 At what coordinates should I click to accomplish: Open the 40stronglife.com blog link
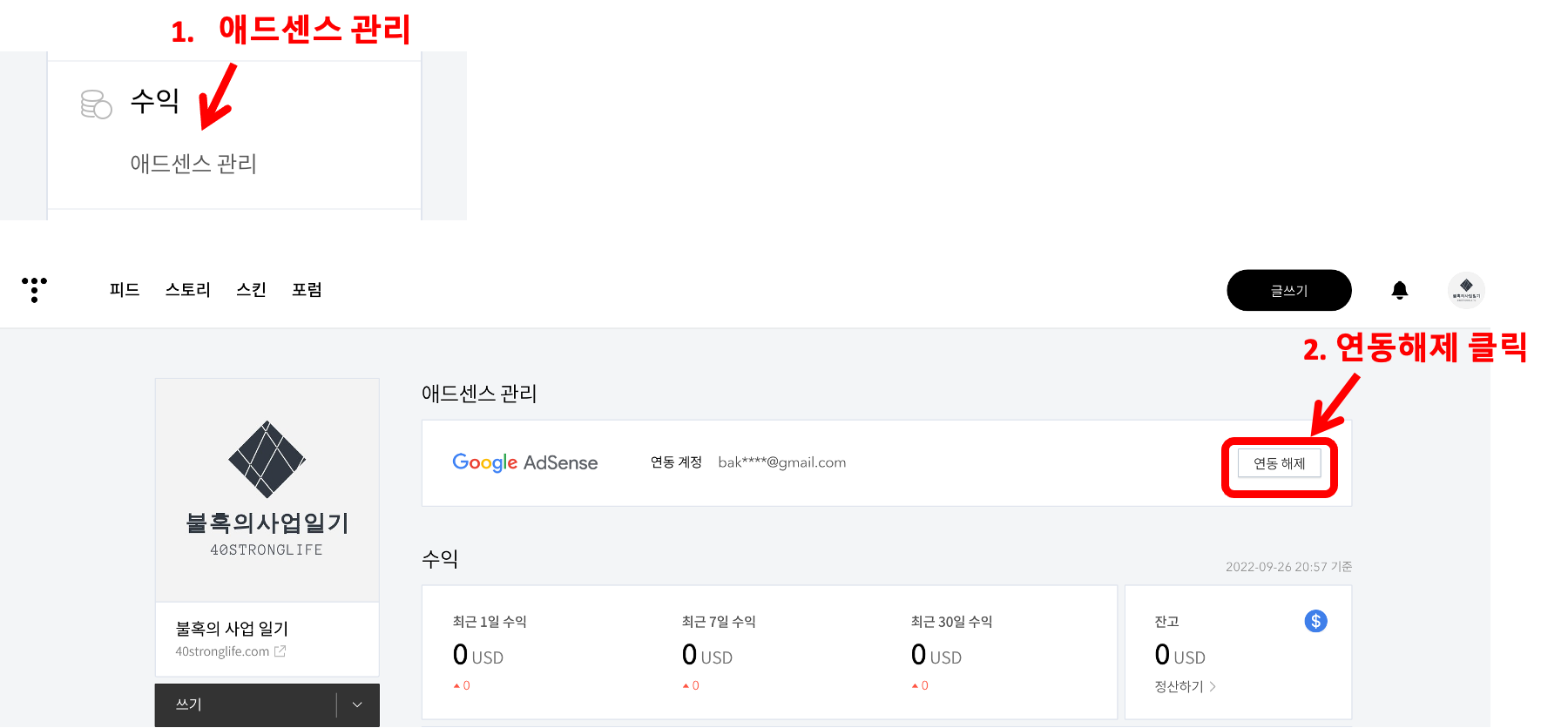click(x=222, y=651)
